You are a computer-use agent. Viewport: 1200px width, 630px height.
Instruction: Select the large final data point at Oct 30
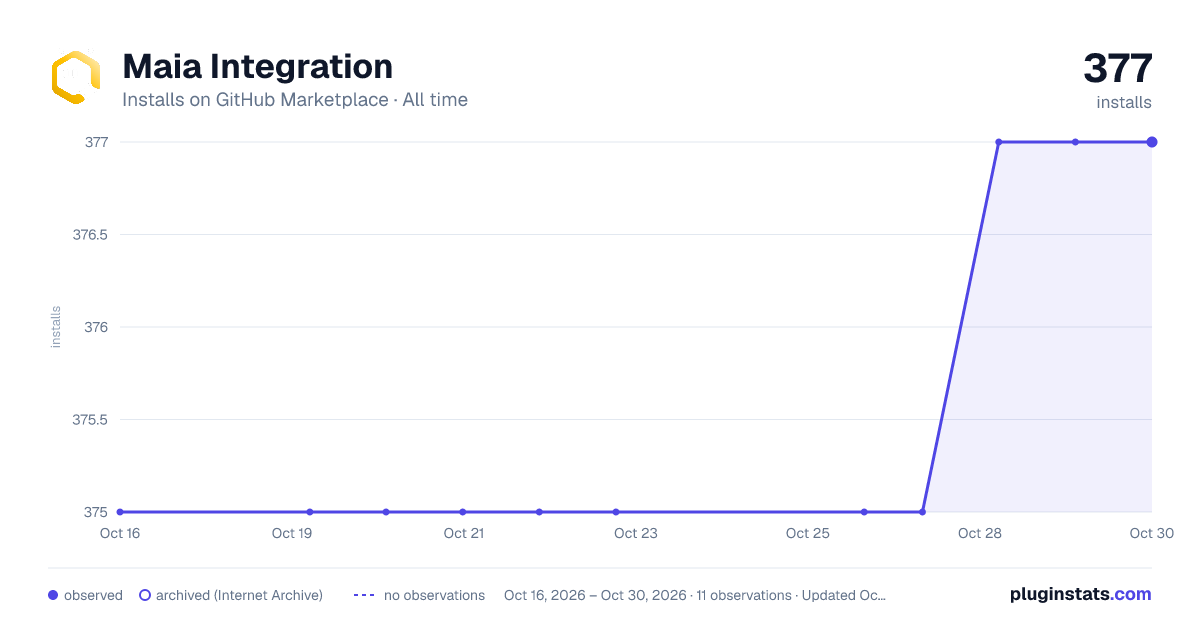tap(1152, 142)
